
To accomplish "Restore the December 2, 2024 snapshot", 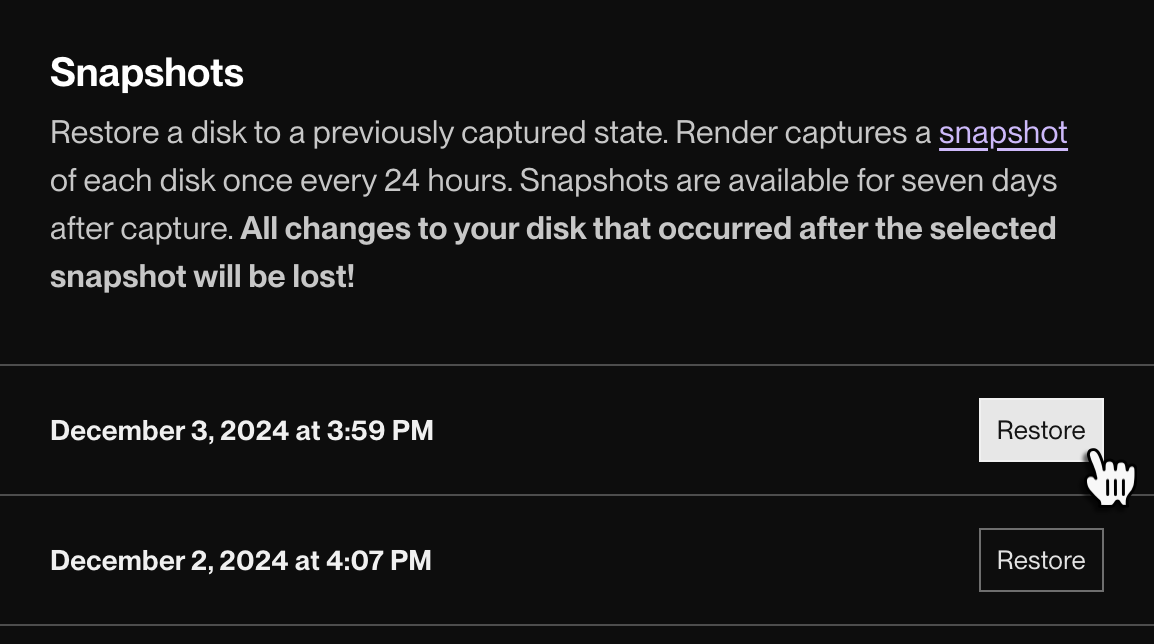I will click(x=1040, y=560).
